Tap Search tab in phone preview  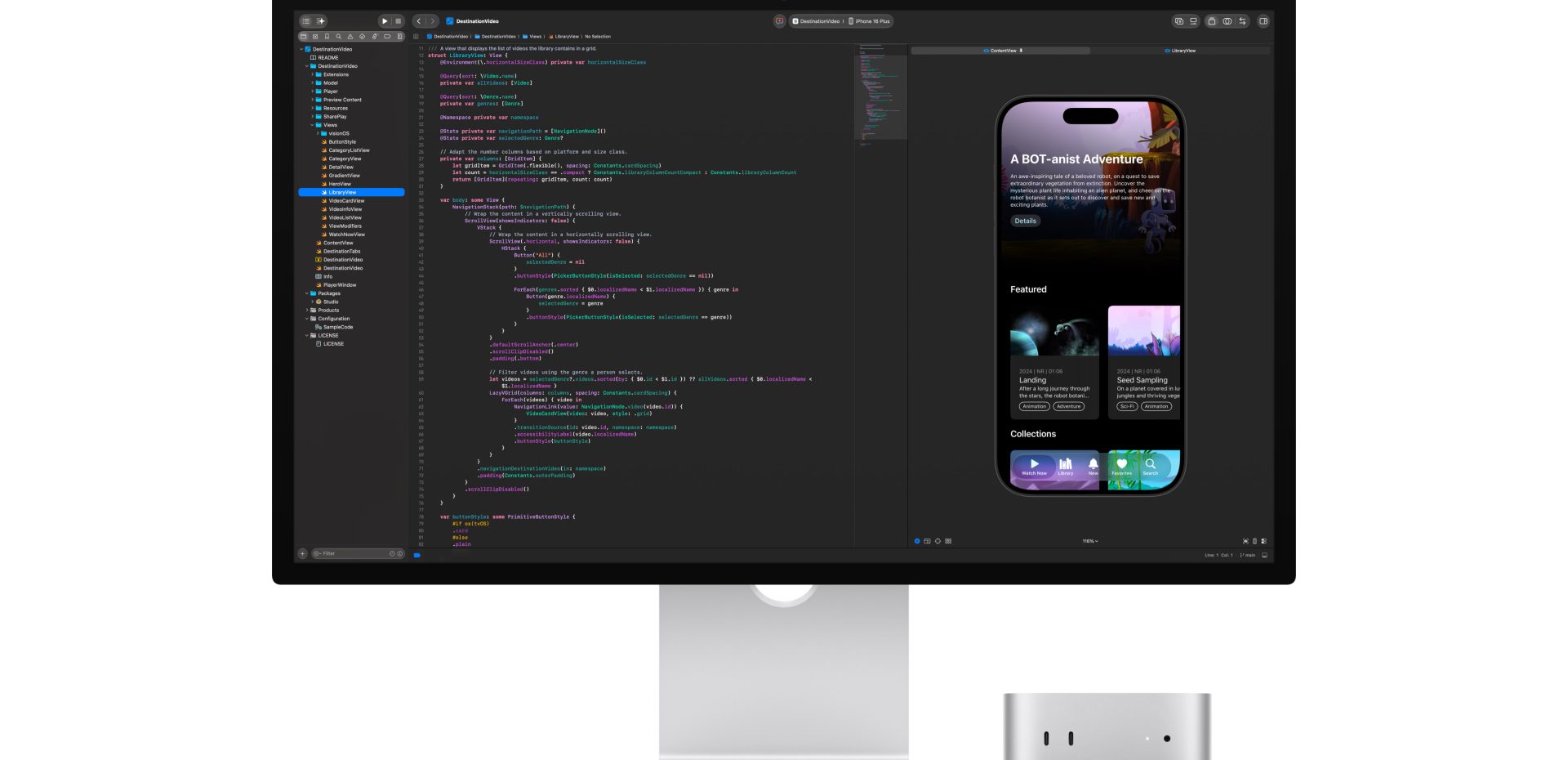pyautogui.click(x=1150, y=467)
